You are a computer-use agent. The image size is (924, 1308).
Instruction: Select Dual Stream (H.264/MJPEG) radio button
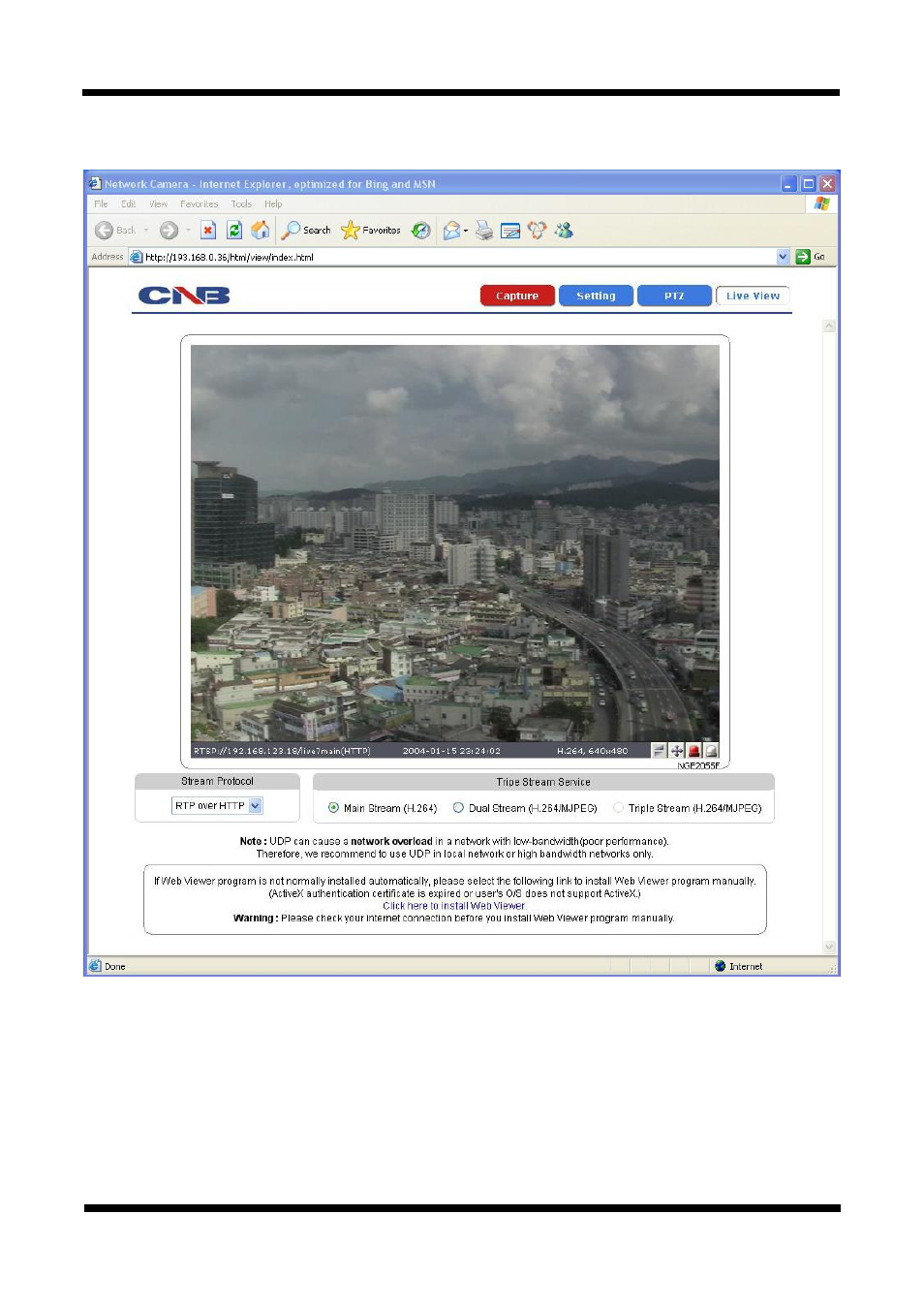(x=458, y=808)
